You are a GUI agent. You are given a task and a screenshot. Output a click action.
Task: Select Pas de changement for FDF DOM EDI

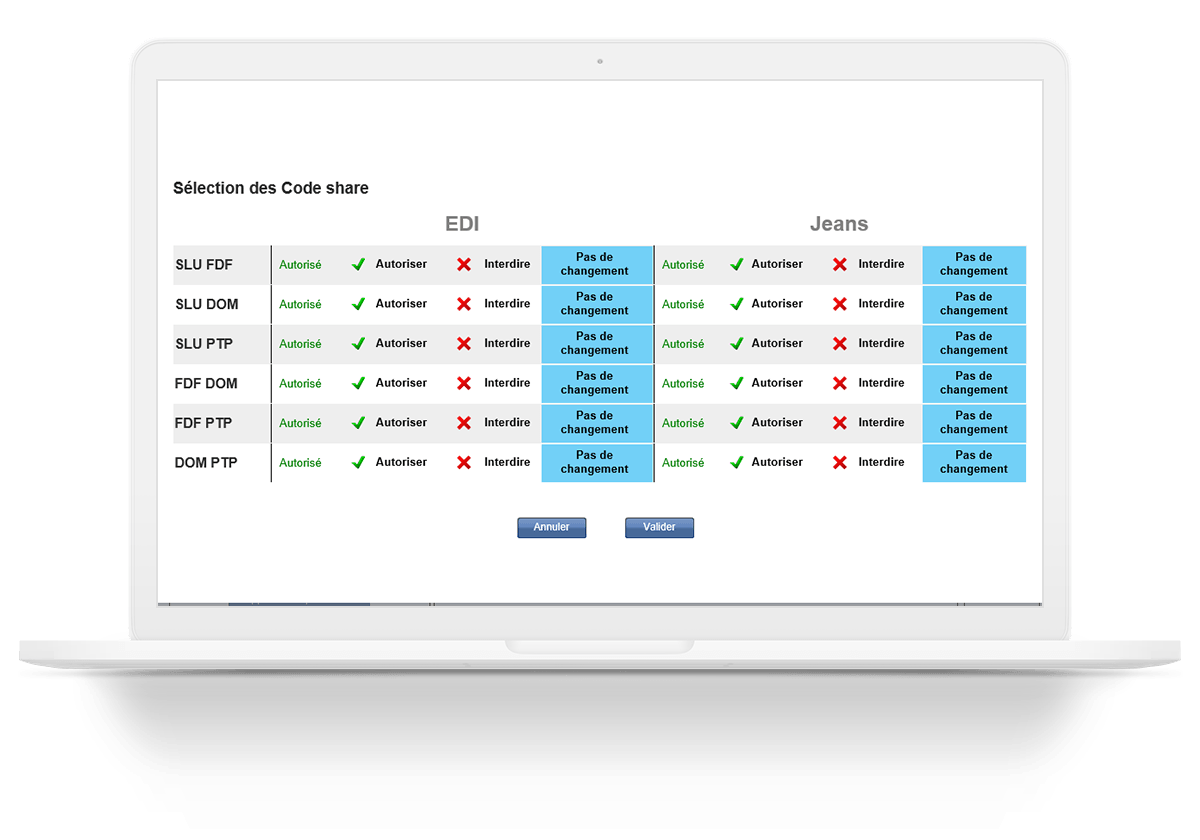597,383
